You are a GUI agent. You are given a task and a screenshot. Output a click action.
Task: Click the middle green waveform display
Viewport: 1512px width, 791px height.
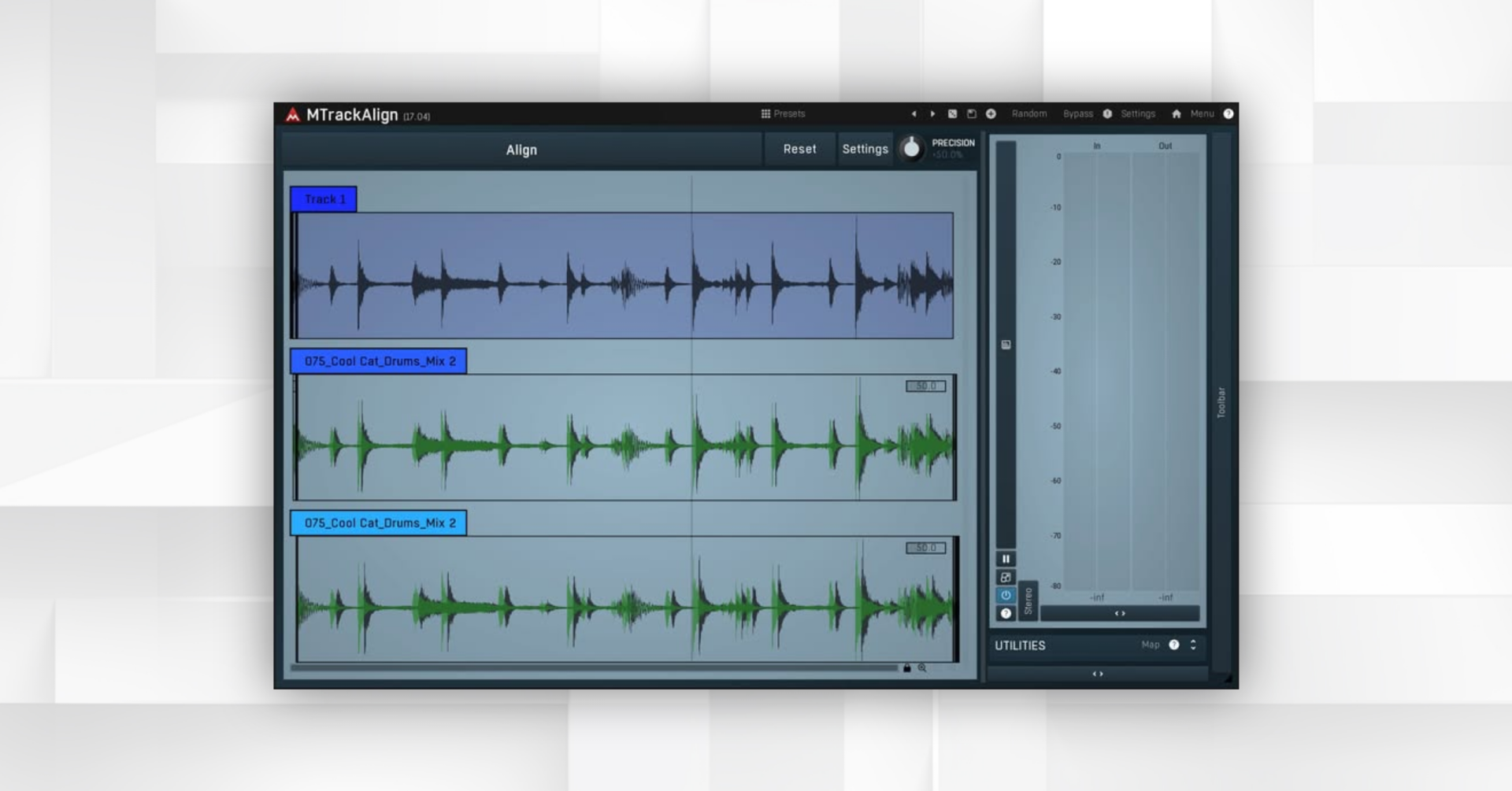point(625,438)
